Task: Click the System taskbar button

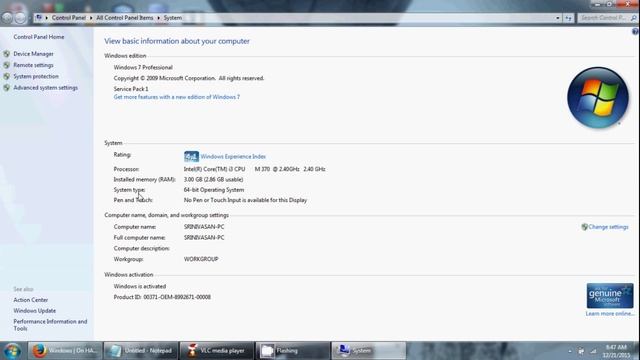Action: (369, 351)
